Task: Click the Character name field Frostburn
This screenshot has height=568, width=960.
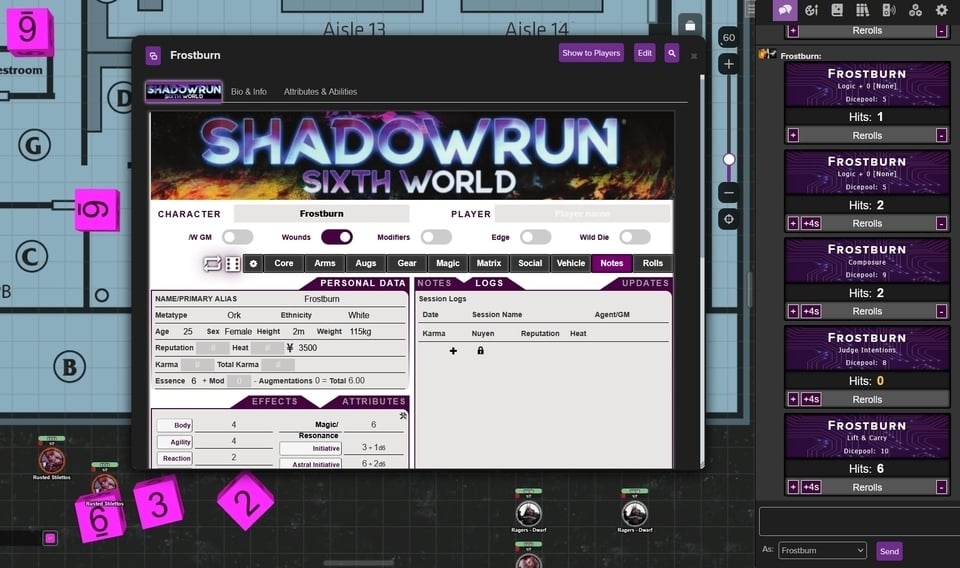Action: pyautogui.click(x=321, y=214)
